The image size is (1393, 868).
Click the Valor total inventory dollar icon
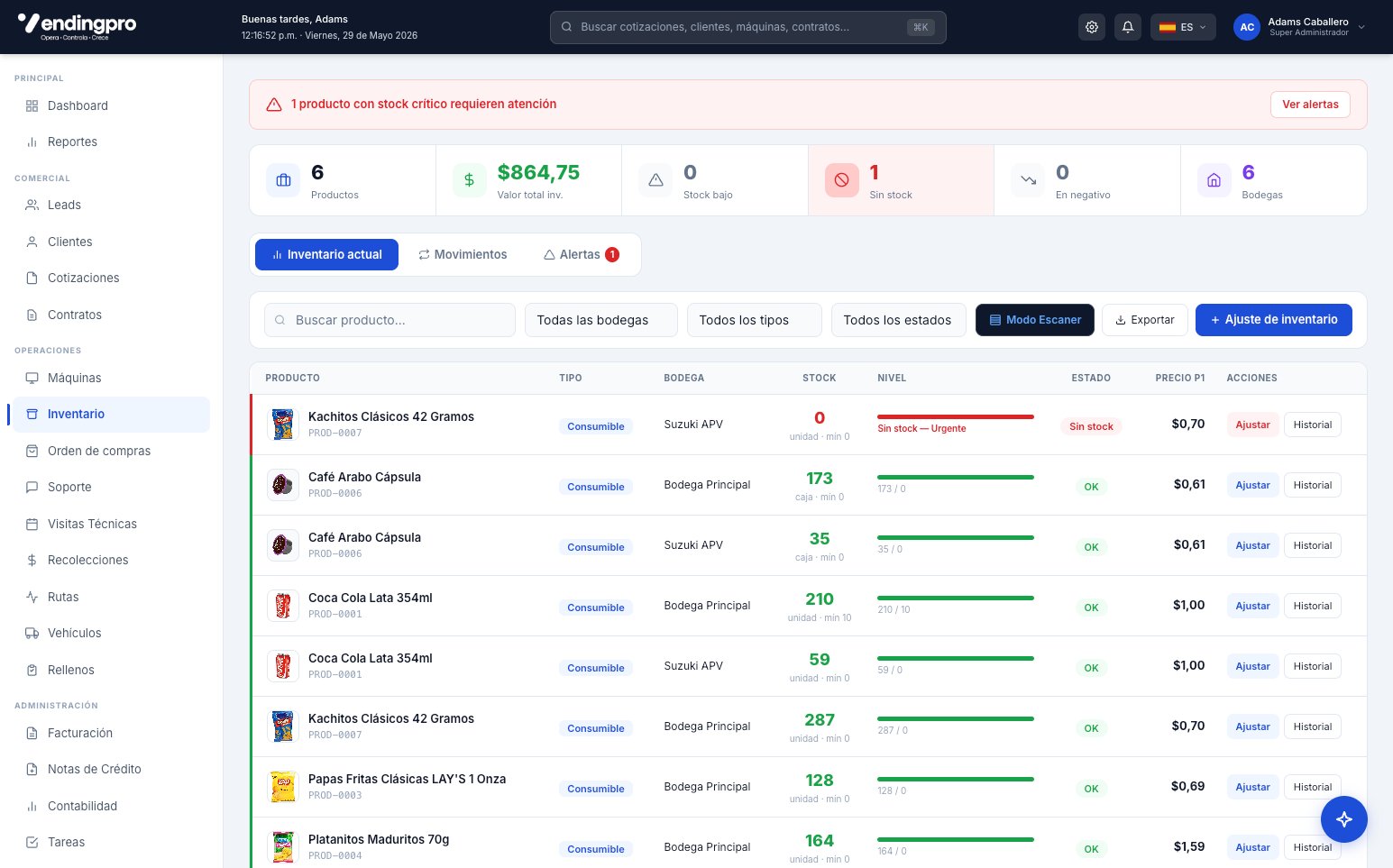pos(469,180)
